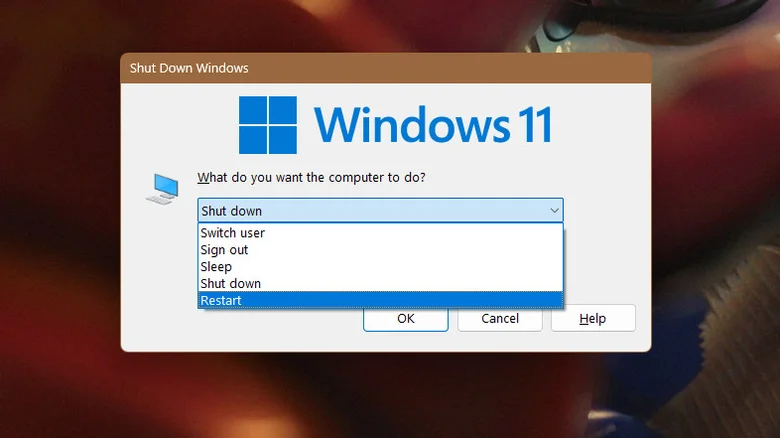
Task: Choose the highlighted Restart option
Action: tap(381, 300)
